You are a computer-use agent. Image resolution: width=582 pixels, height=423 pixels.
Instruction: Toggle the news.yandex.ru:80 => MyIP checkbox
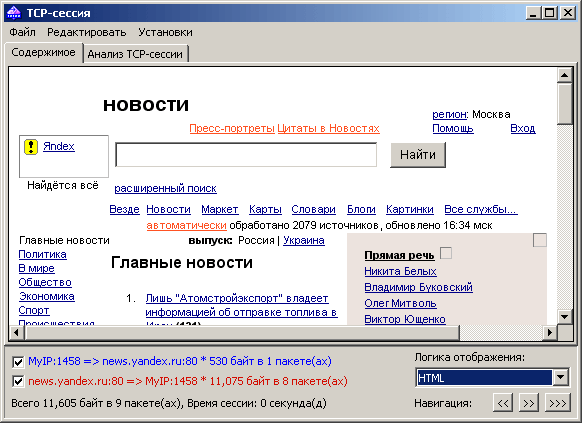tap(18, 381)
